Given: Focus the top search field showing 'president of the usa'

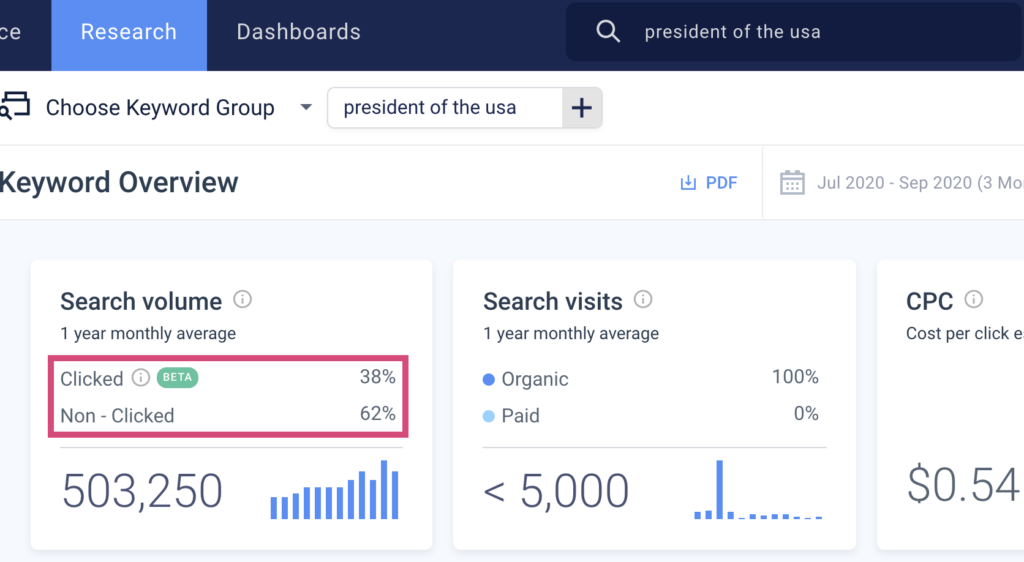Looking at the screenshot, I should click(793, 32).
